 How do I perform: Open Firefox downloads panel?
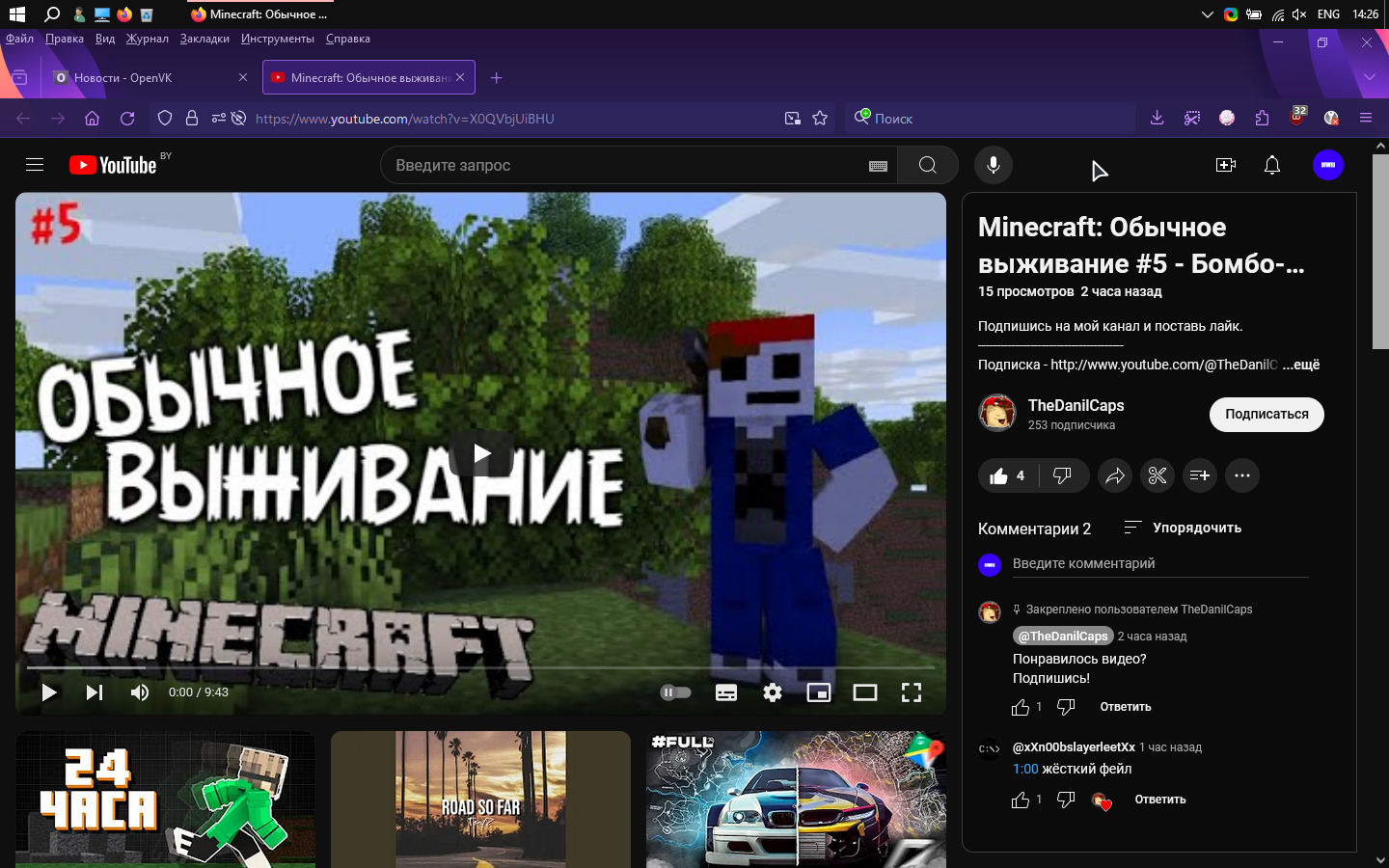(x=1157, y=119)
